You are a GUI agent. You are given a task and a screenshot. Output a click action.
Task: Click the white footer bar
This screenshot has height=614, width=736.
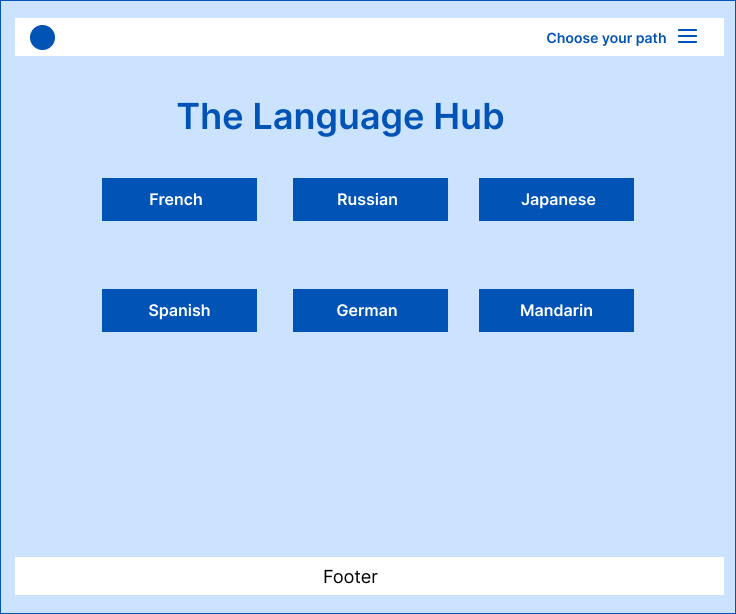(369, 576)
